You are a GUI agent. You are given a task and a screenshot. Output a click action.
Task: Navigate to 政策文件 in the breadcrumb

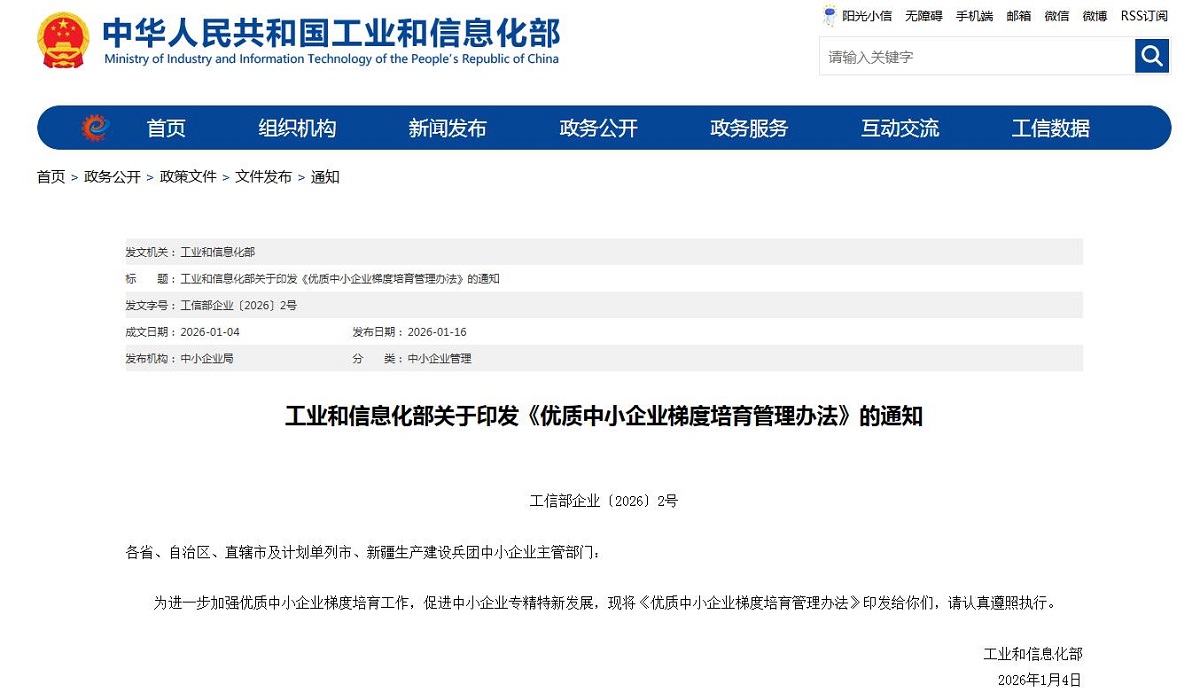pyautogui.click(x=189, y=177)
